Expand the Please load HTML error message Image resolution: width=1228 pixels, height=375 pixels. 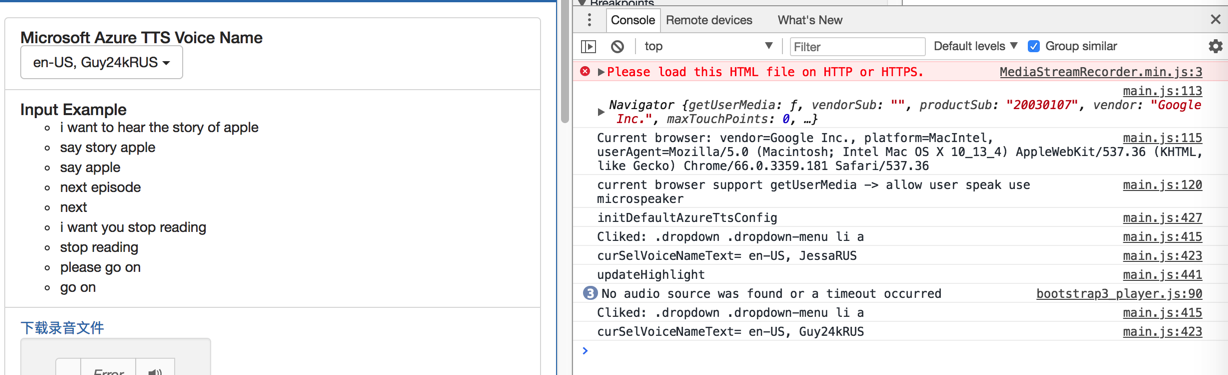[x=601, y=72]
